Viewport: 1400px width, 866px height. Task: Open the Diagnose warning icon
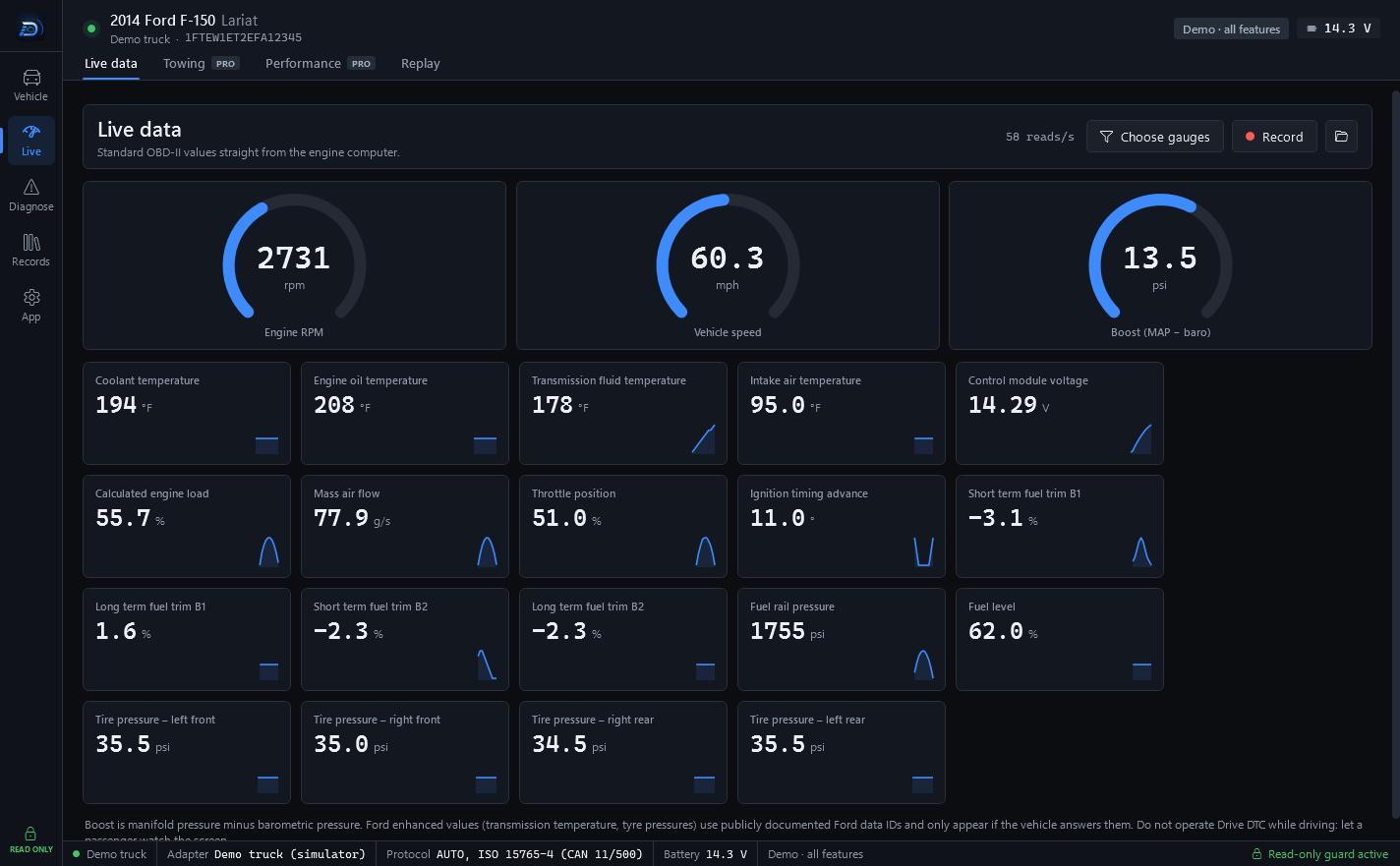coord(31,187)
